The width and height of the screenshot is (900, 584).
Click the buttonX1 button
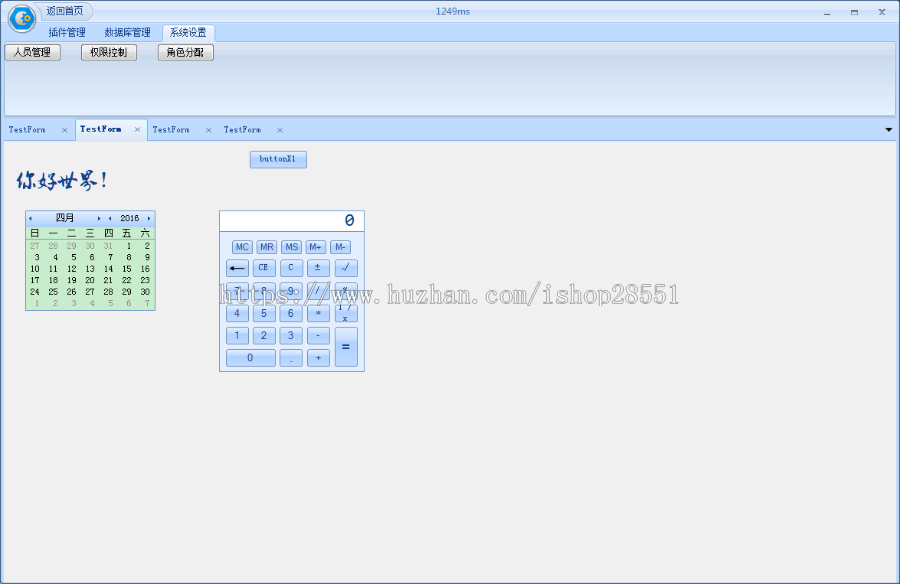(x=278, y=160)
